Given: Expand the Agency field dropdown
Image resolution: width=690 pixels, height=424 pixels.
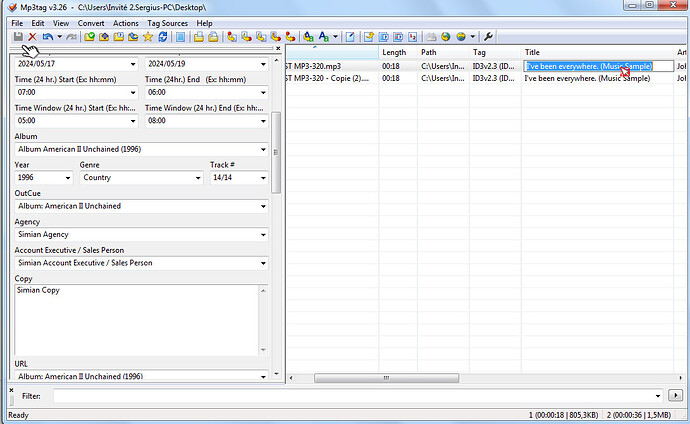Looking at the screenshot, I should point(263,235).
